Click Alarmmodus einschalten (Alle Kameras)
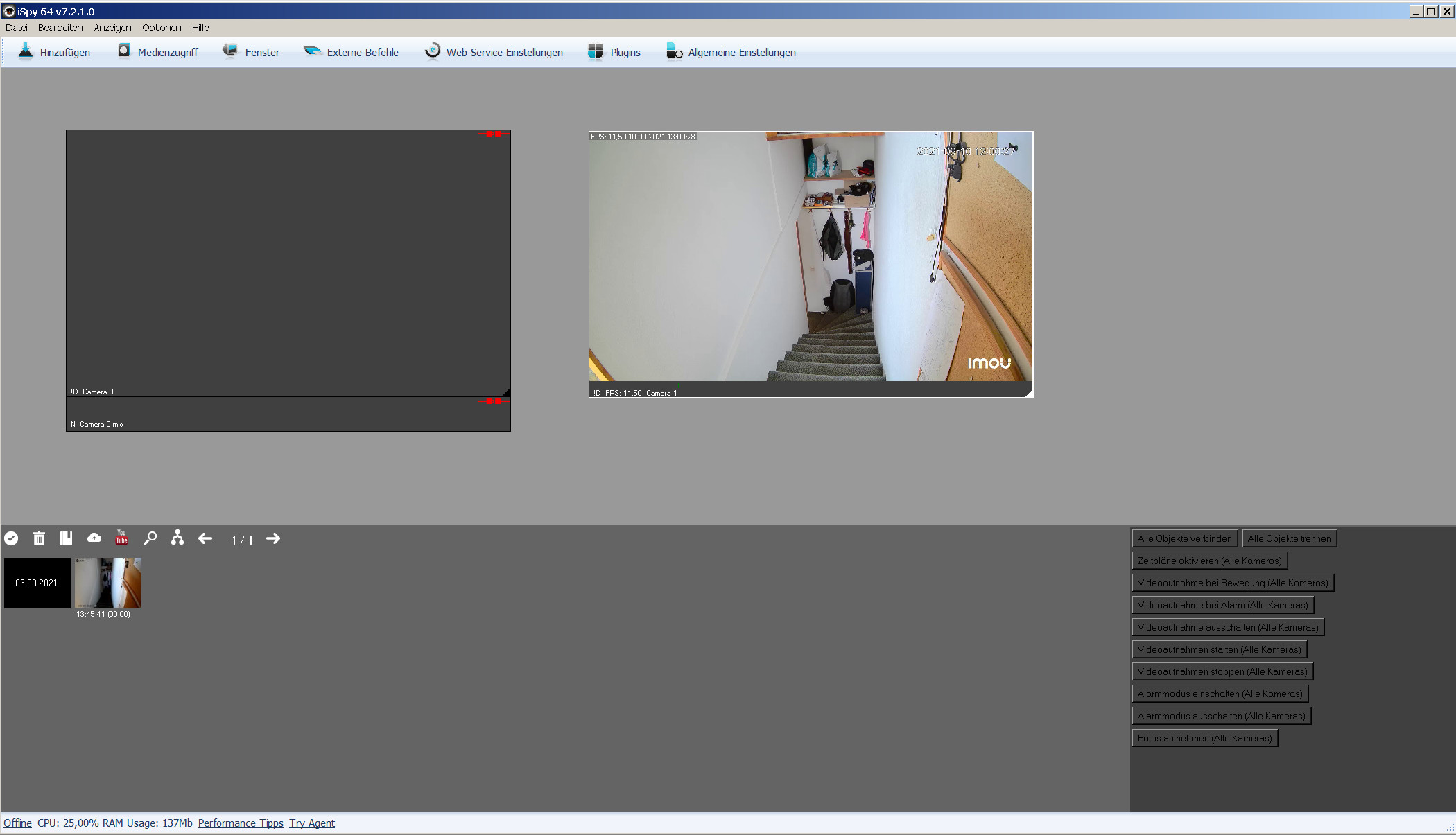 (1220, 694)
